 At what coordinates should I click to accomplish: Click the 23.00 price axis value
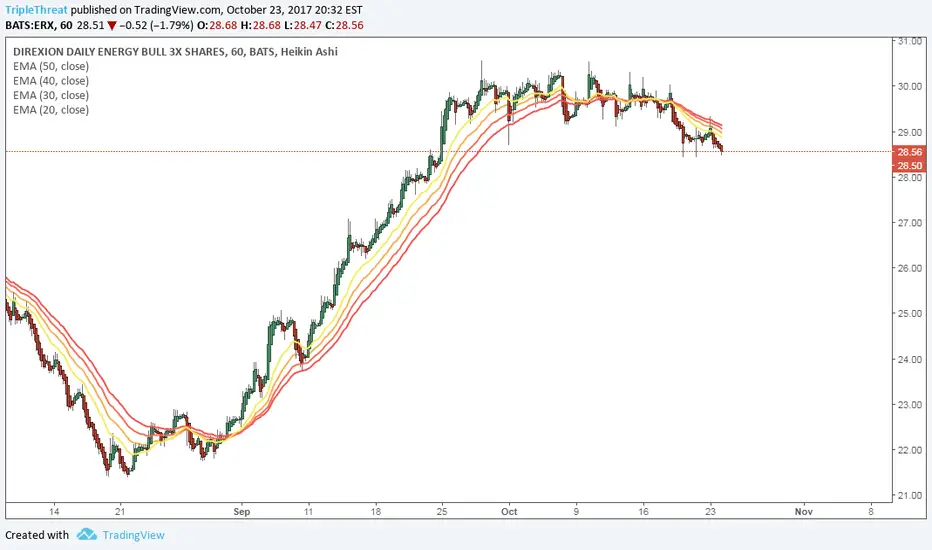(x=910, y=405)
